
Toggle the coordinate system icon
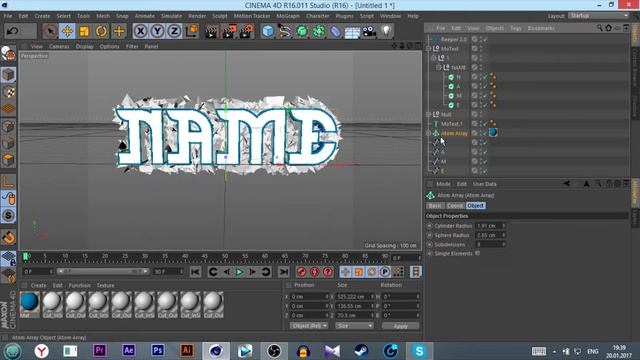192,31
